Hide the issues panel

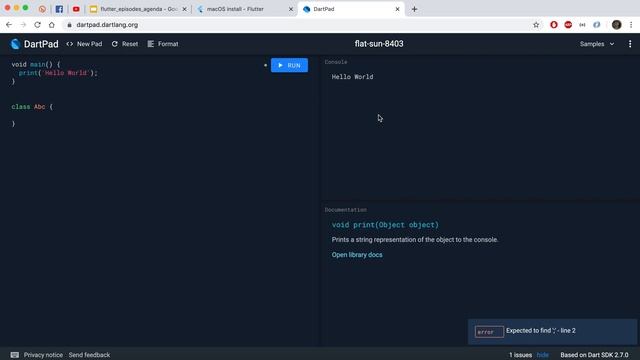coord(542,355)
